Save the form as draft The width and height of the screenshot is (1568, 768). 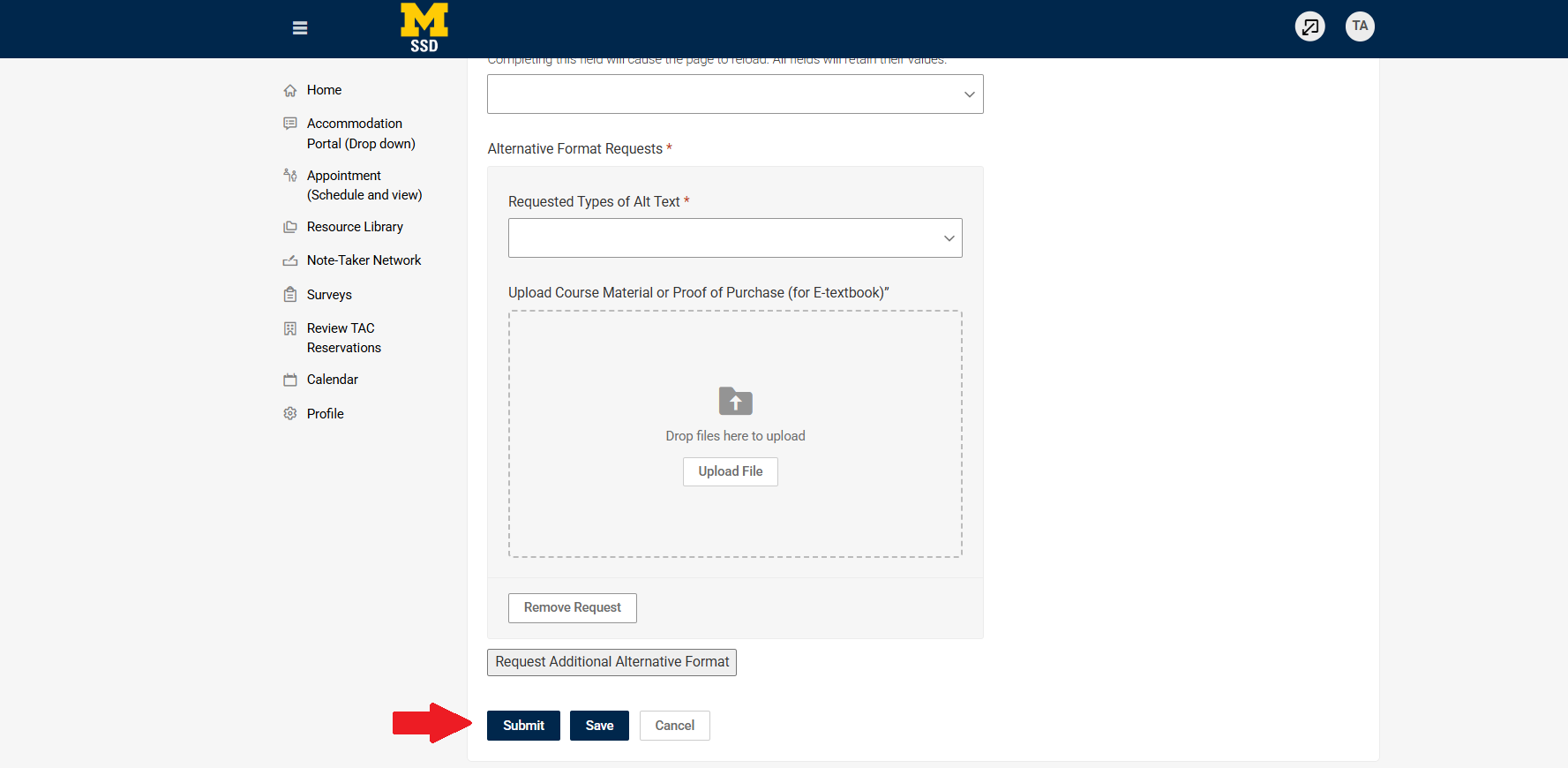599,726
